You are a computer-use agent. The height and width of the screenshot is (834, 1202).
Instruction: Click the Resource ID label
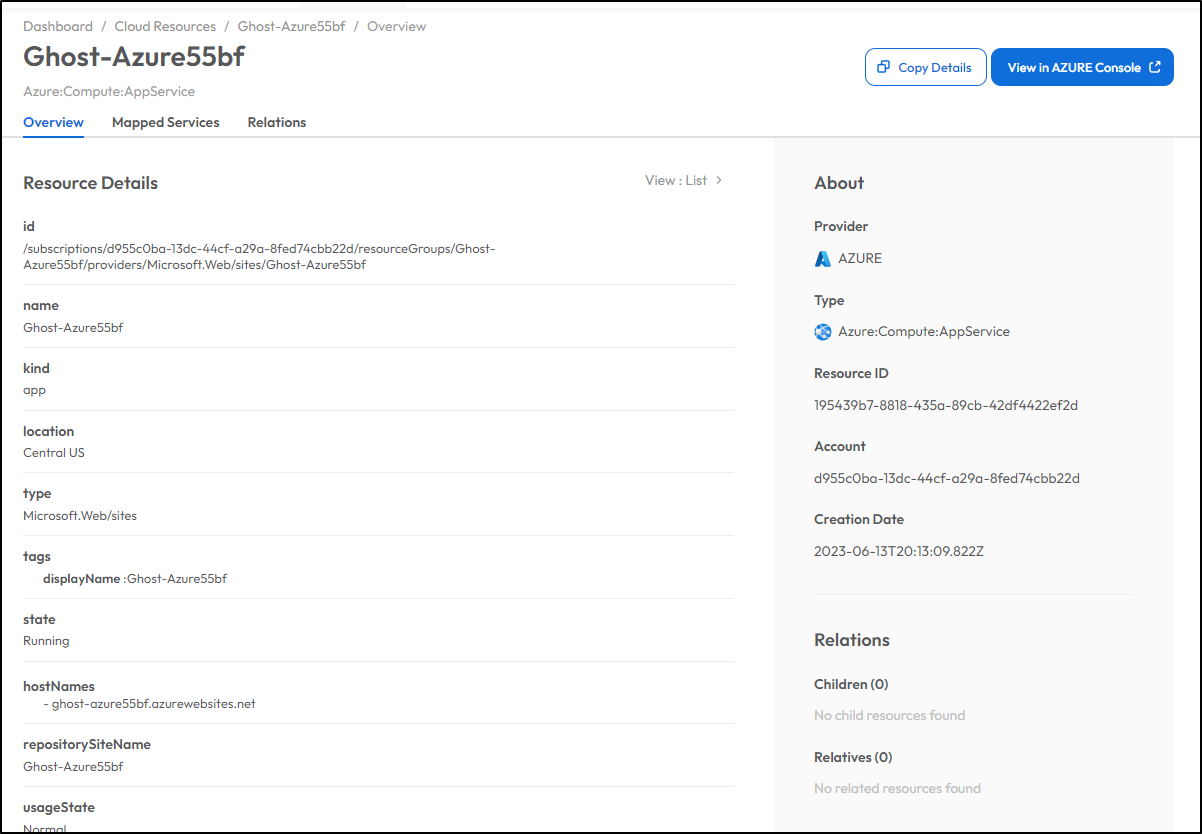pos(851,373)
